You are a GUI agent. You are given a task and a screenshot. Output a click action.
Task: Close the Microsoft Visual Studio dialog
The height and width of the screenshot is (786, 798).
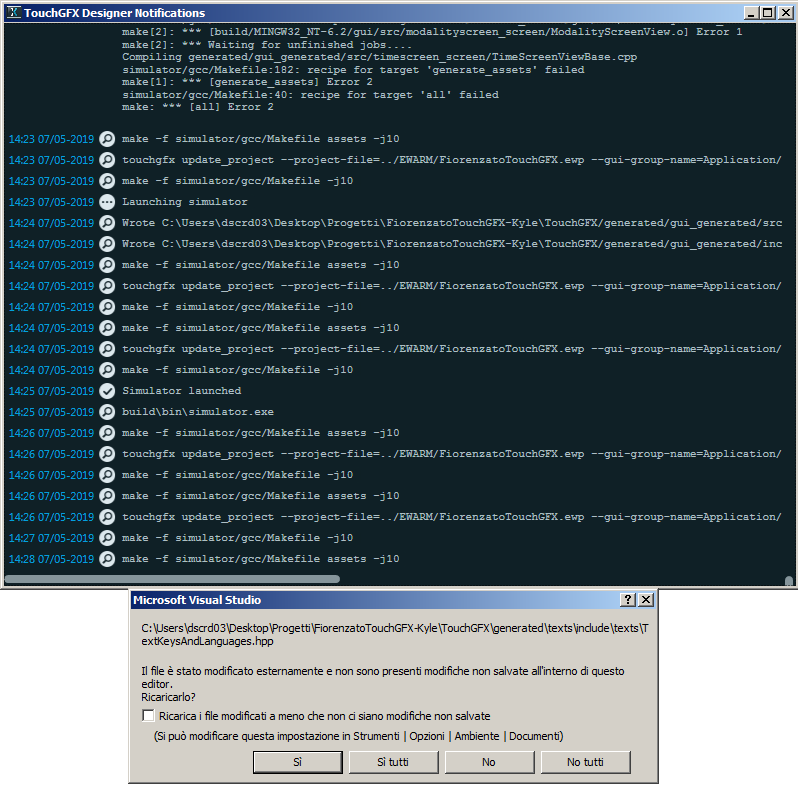coord(646,600)
